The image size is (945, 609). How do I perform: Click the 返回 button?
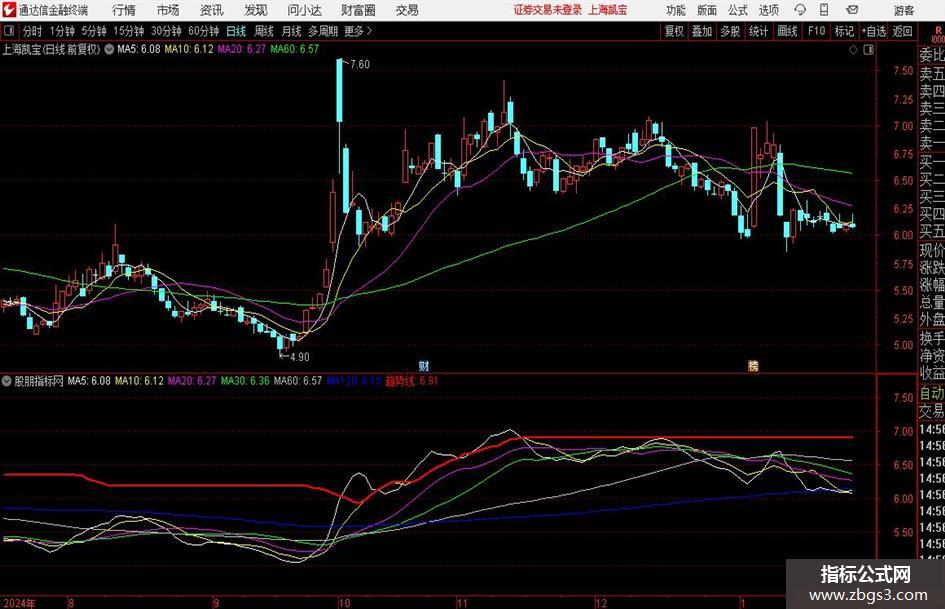click(902, 31)
